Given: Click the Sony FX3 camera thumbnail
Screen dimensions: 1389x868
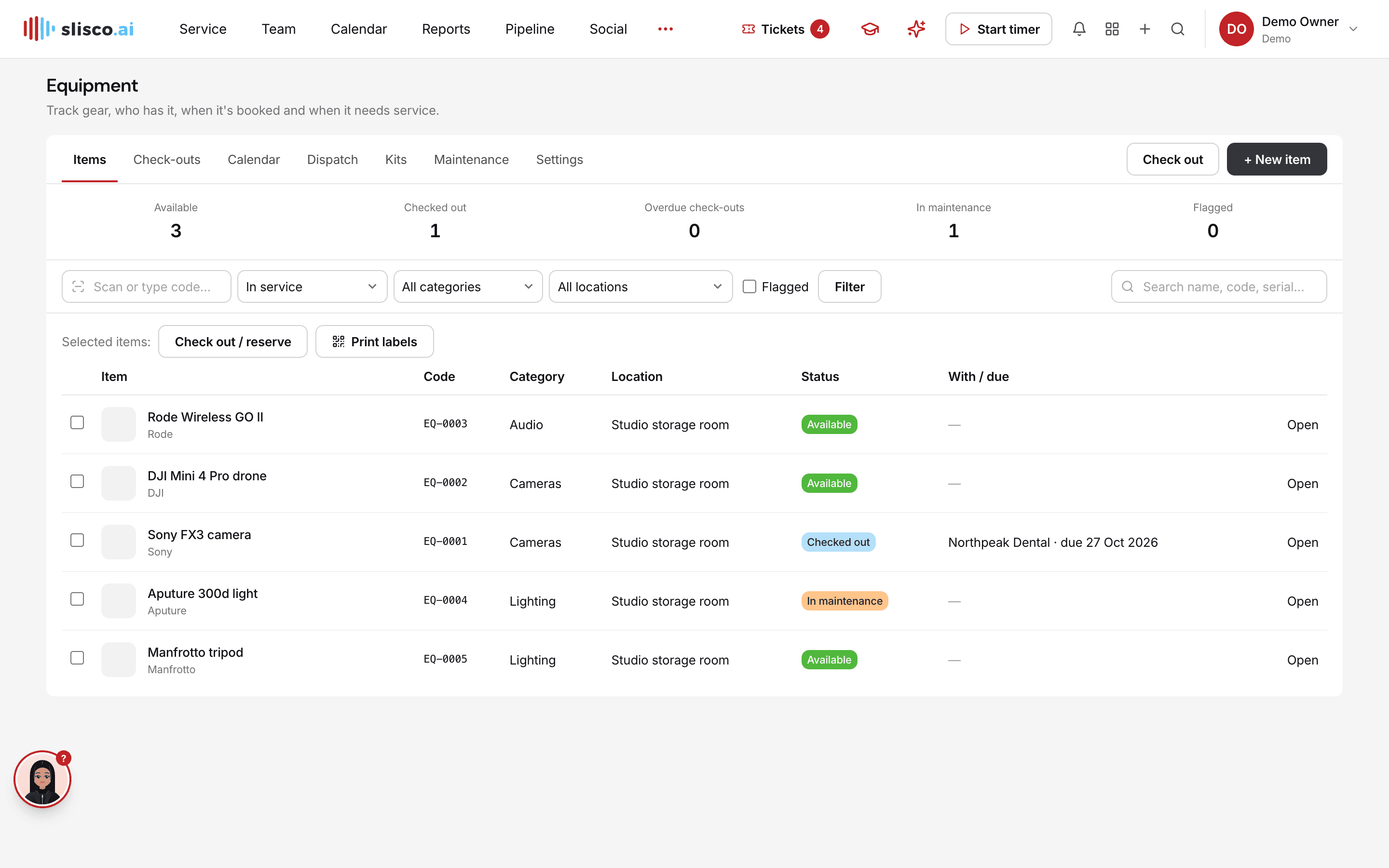Looking at the screenshot, I should [118, 542].
